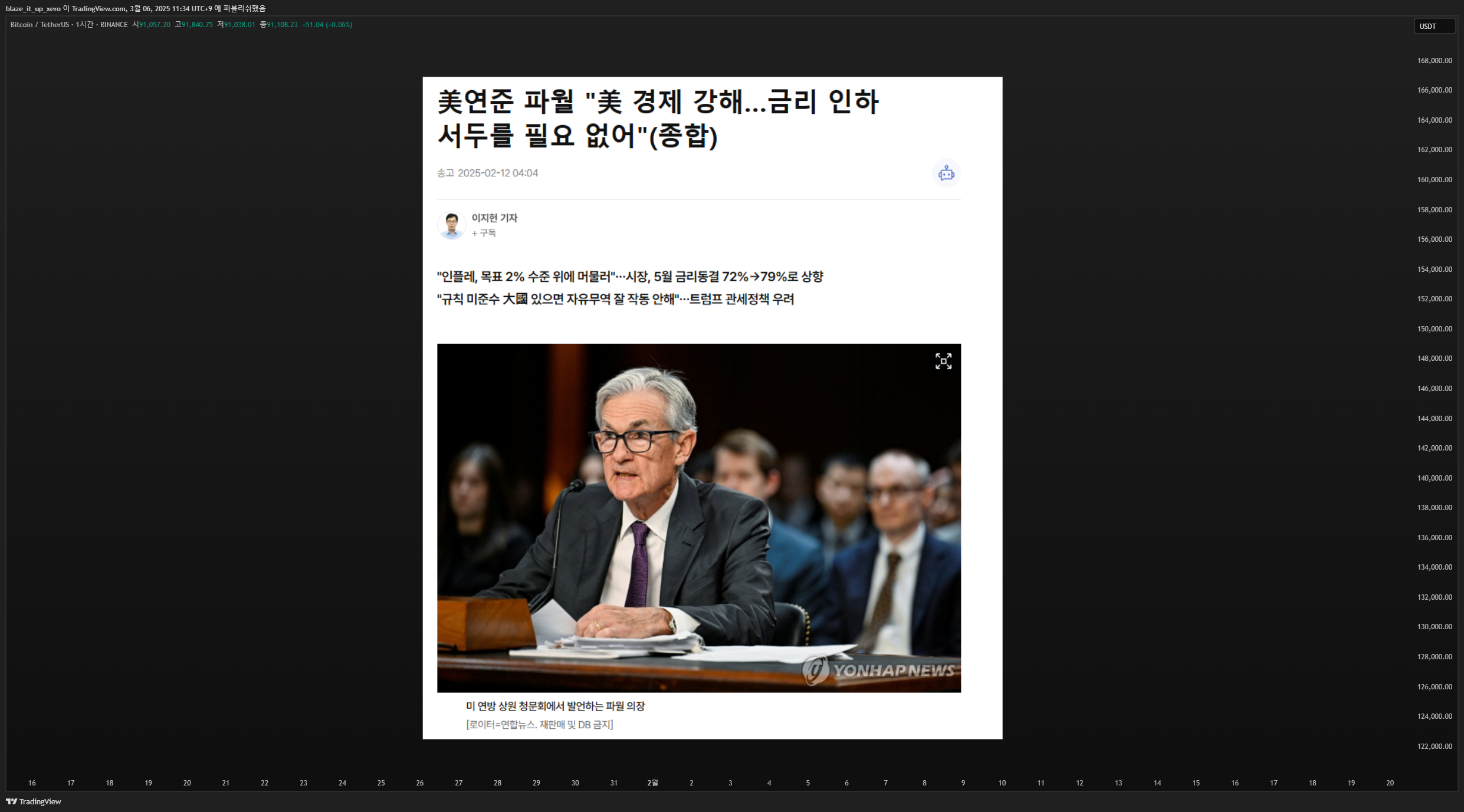Image resolution: width=1464 pixels, height=812 pixels.
Task: Click the +구독 subscribe link
Action: (x=484, y=233)
